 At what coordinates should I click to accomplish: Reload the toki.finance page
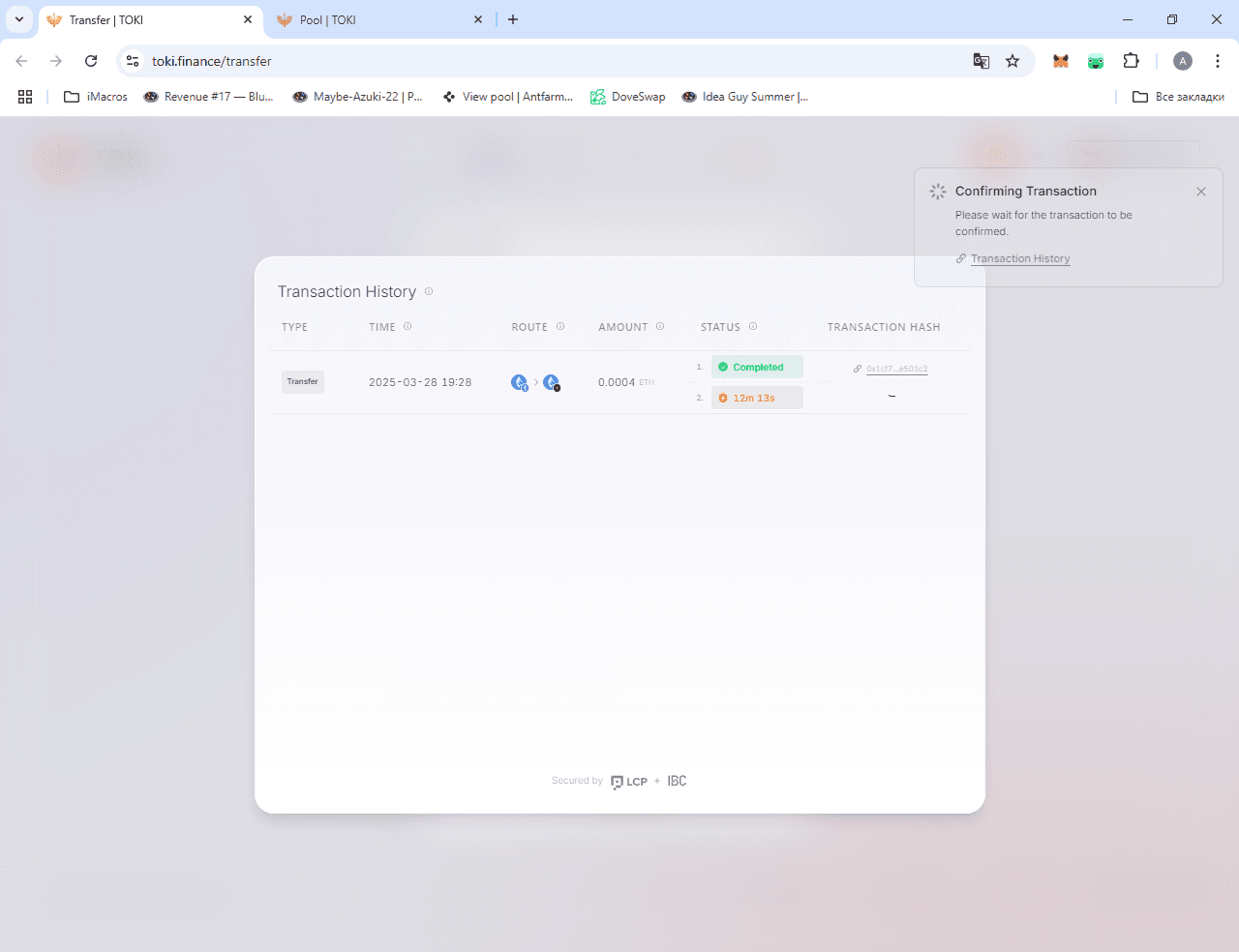[x=91, y=61]
